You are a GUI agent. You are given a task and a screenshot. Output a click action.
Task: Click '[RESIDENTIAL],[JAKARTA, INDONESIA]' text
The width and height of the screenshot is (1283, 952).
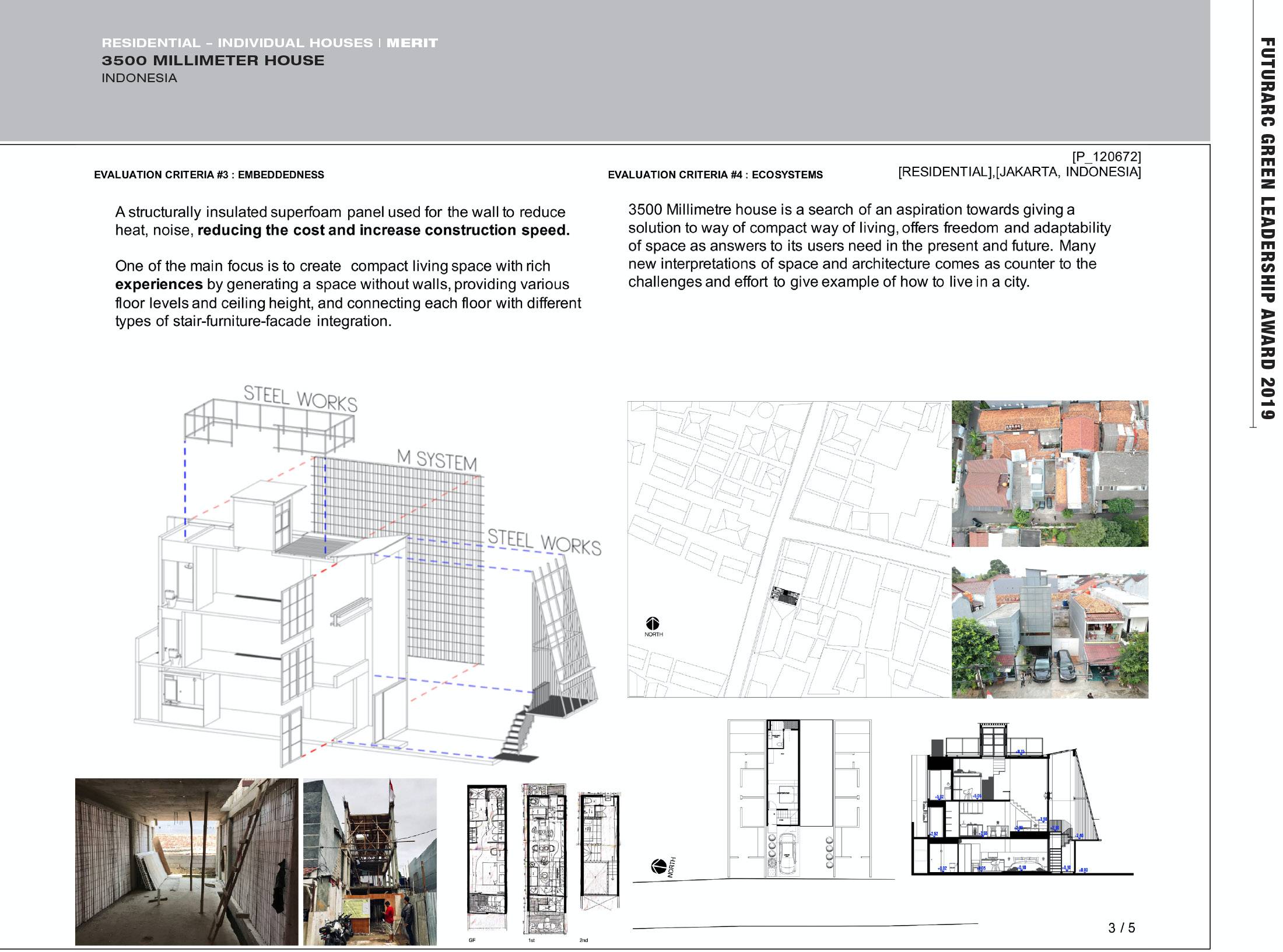click(1019, 172)
